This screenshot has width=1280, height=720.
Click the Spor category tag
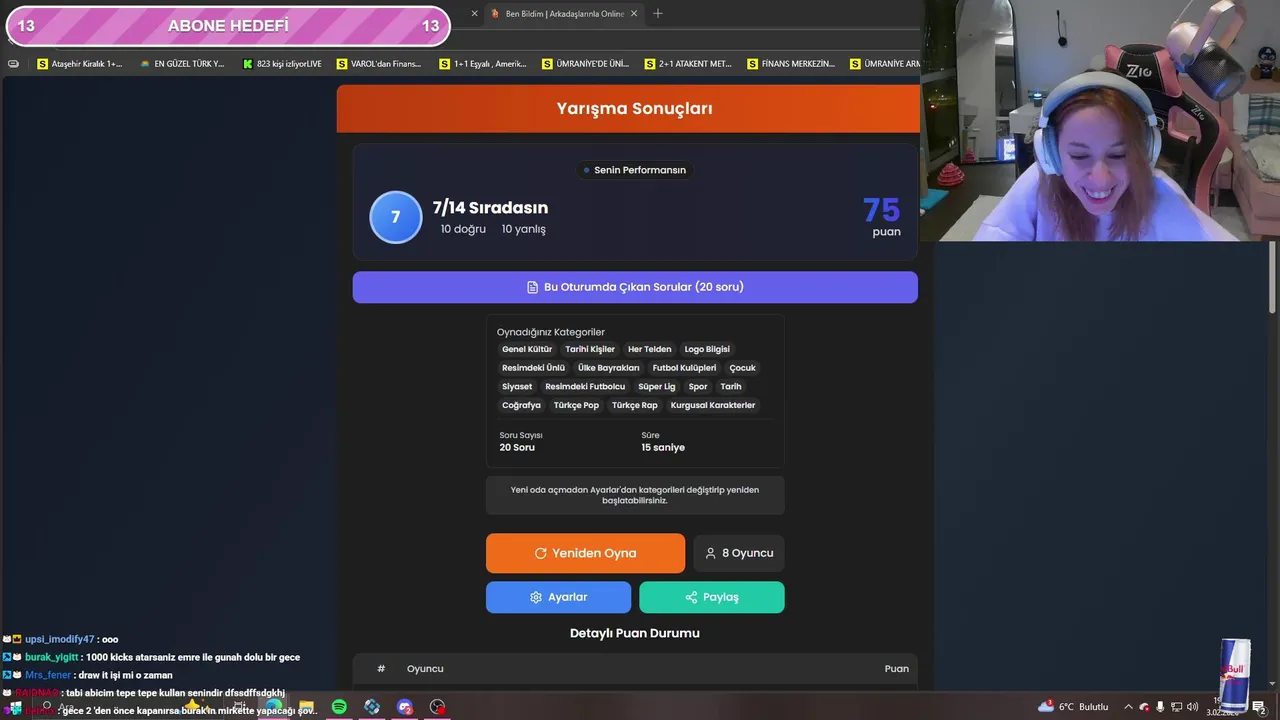(x=698, y=386)
